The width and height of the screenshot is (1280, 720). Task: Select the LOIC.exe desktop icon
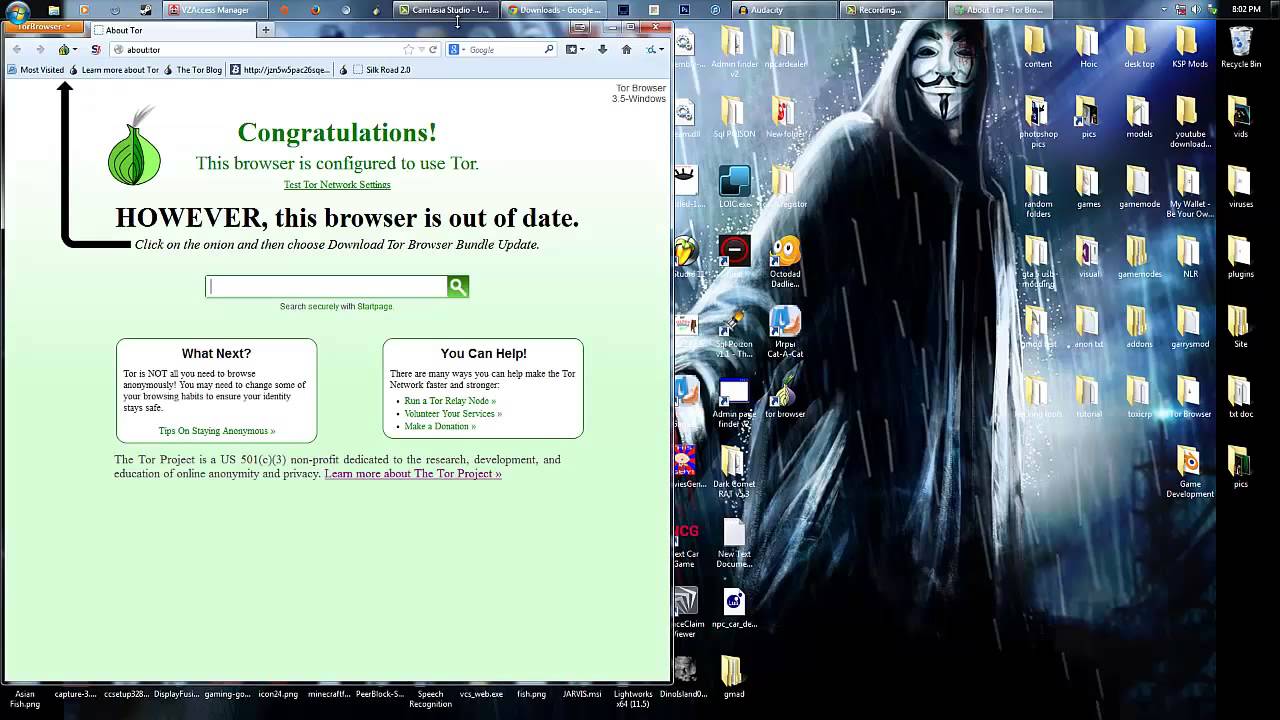coord(734,187)
